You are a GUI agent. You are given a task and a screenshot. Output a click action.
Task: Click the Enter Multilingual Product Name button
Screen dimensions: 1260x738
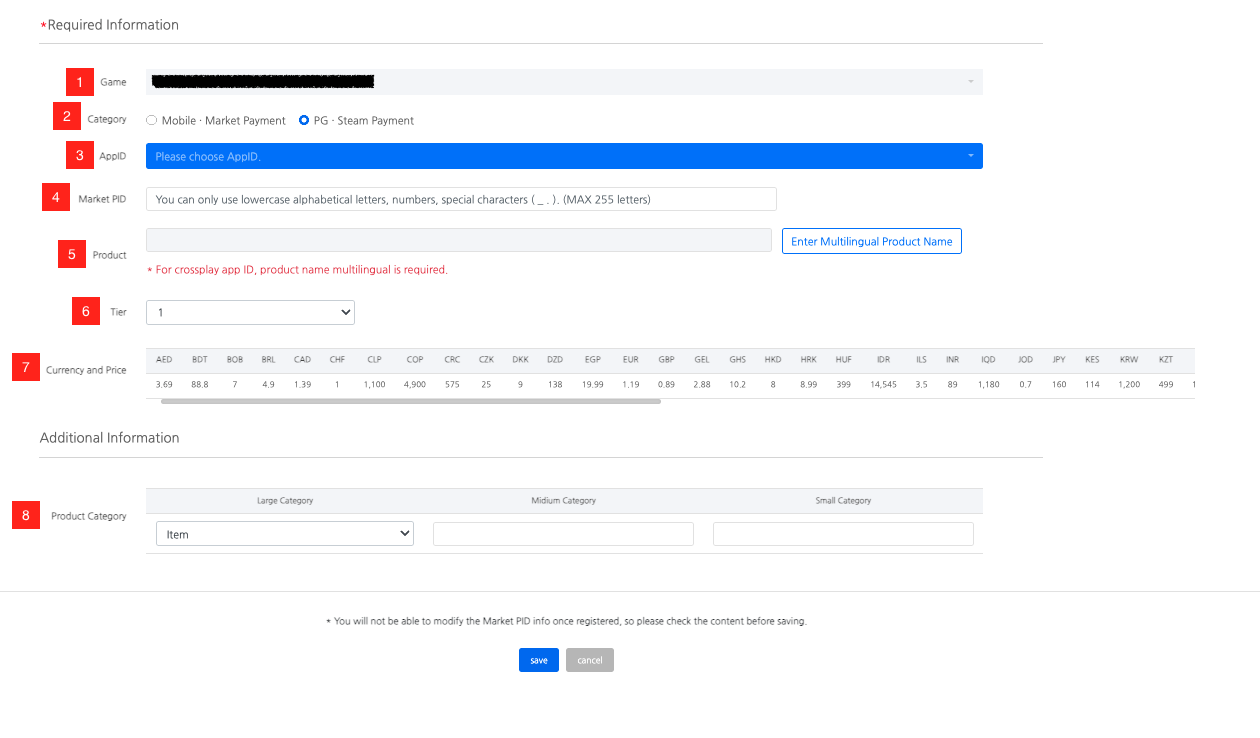pos(871,241)
